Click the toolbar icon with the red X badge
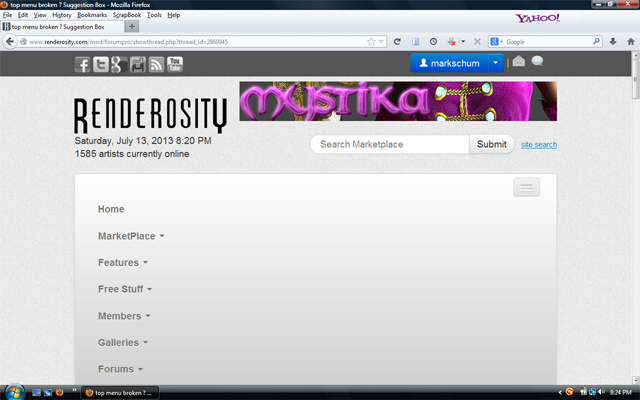The image size is (640, 400). click(x=451, y=42)
